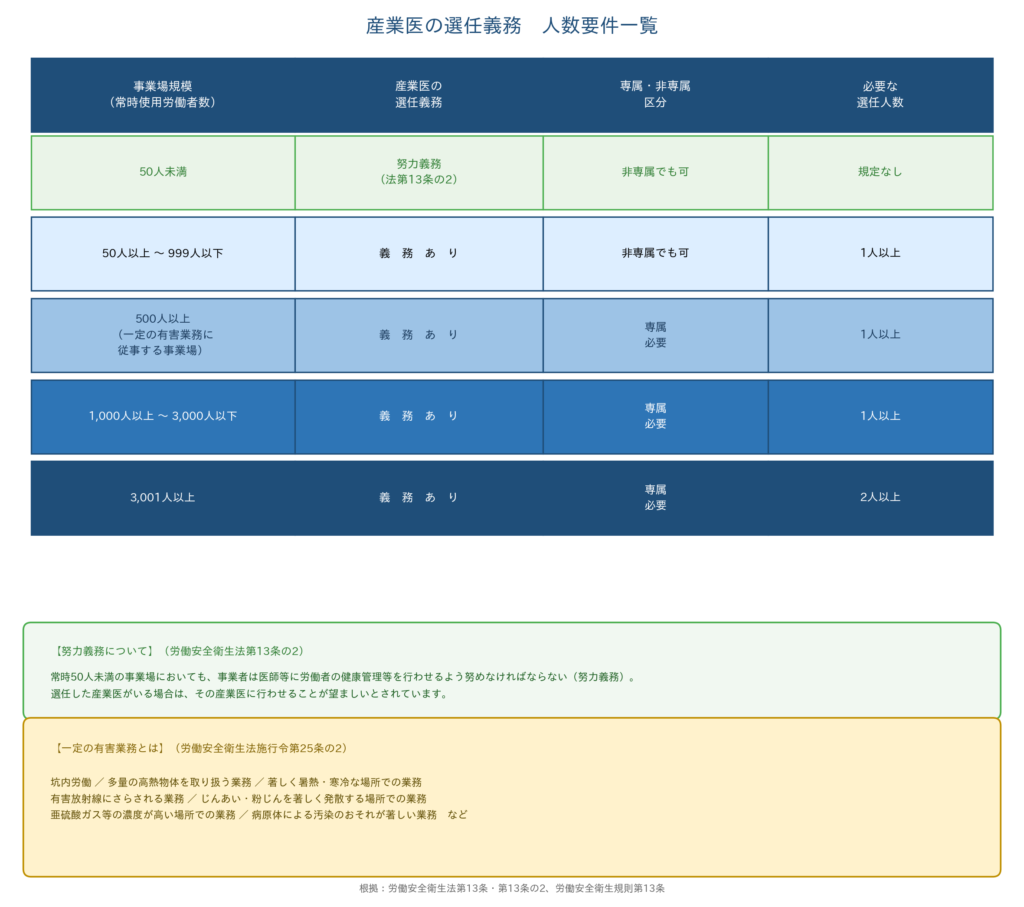Click the 根拠 citation text at the bottom
Image resolution: width=1024 pixels, height=907 pixels.
(512, 885)
